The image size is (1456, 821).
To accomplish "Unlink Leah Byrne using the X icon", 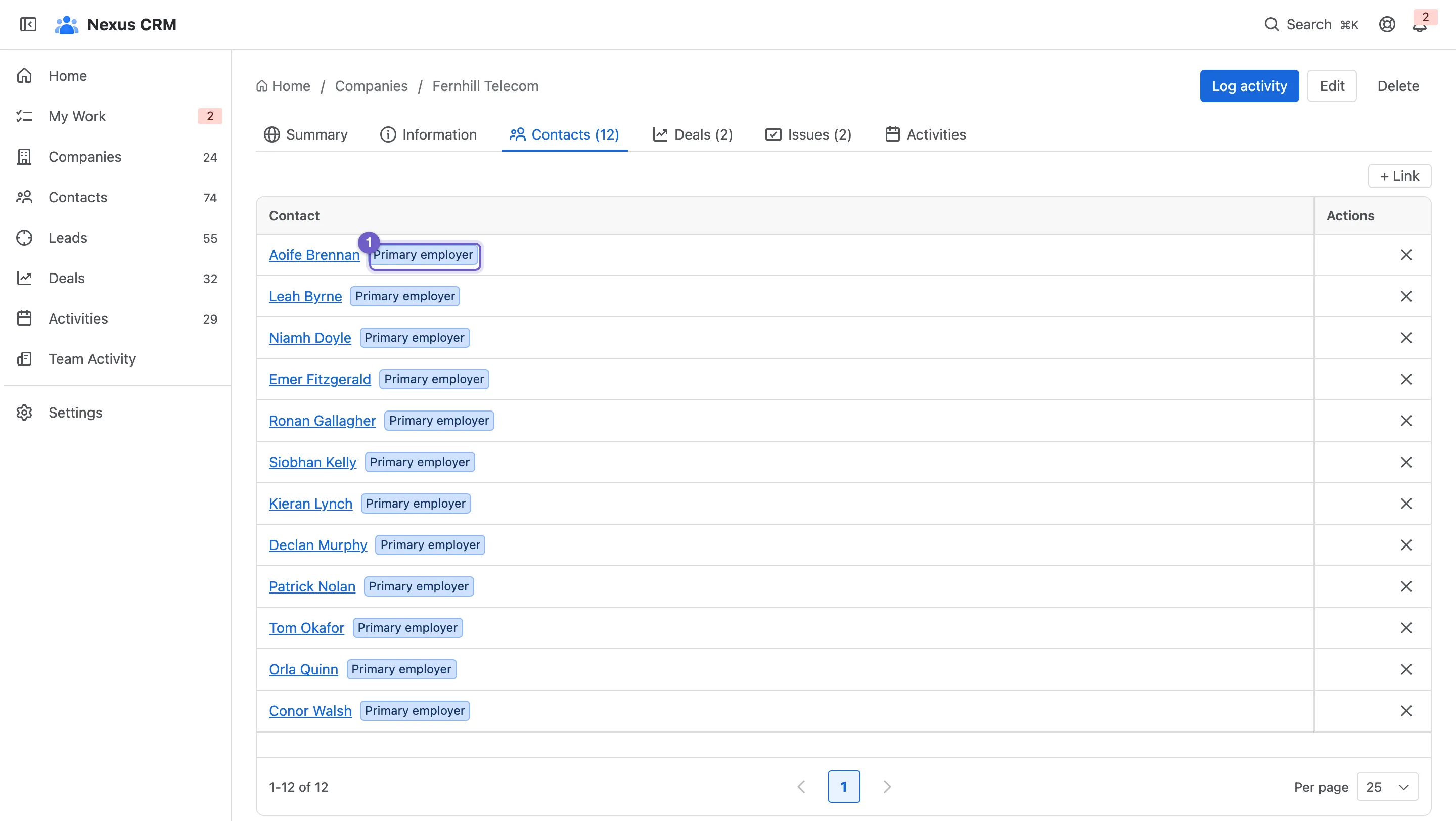I will (x=1406, y=296).
